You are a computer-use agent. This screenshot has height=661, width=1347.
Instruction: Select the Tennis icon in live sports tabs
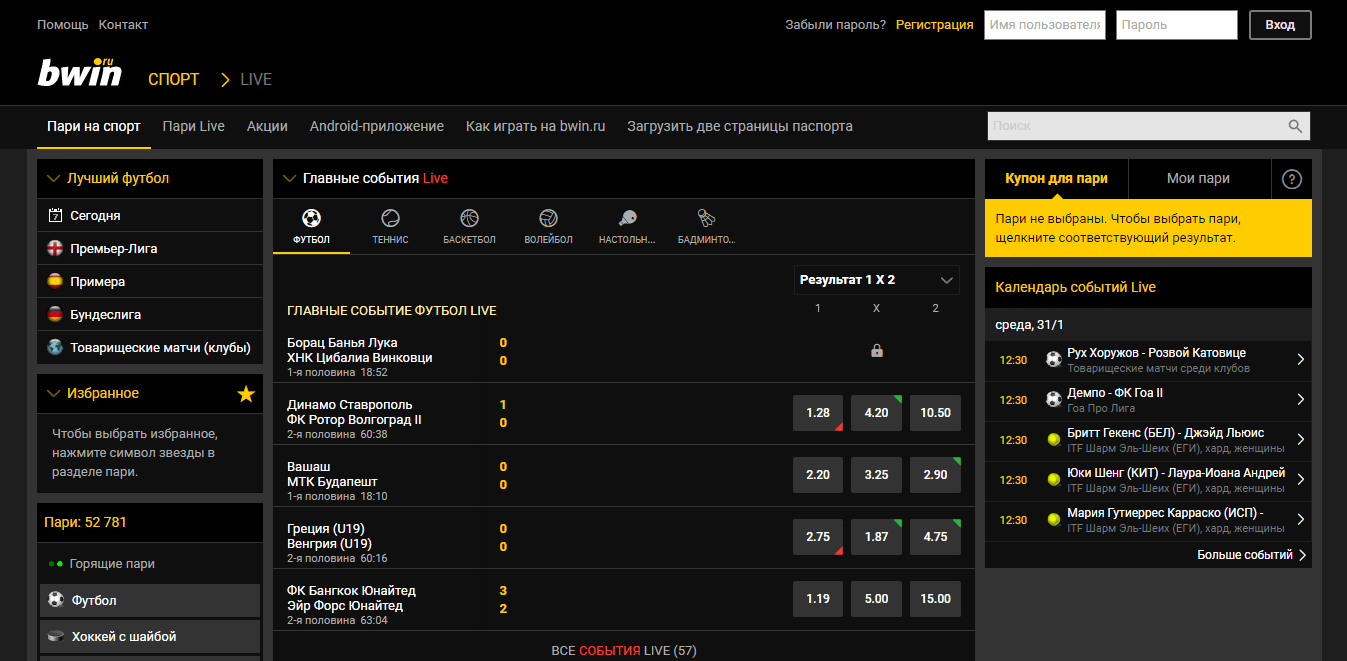pyautogui.click(x=390, y=218)
